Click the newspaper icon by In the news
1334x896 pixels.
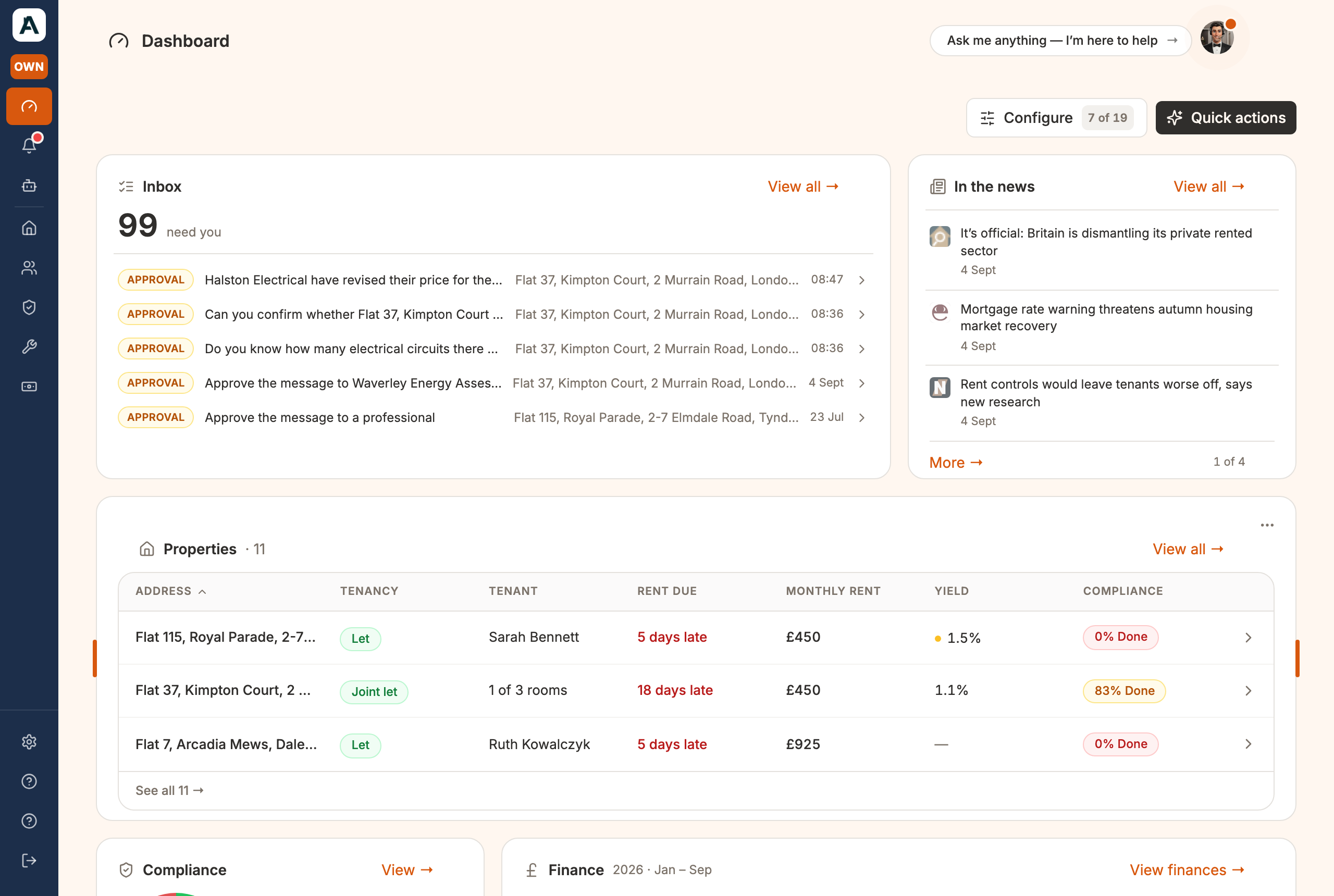pos(938,186)
